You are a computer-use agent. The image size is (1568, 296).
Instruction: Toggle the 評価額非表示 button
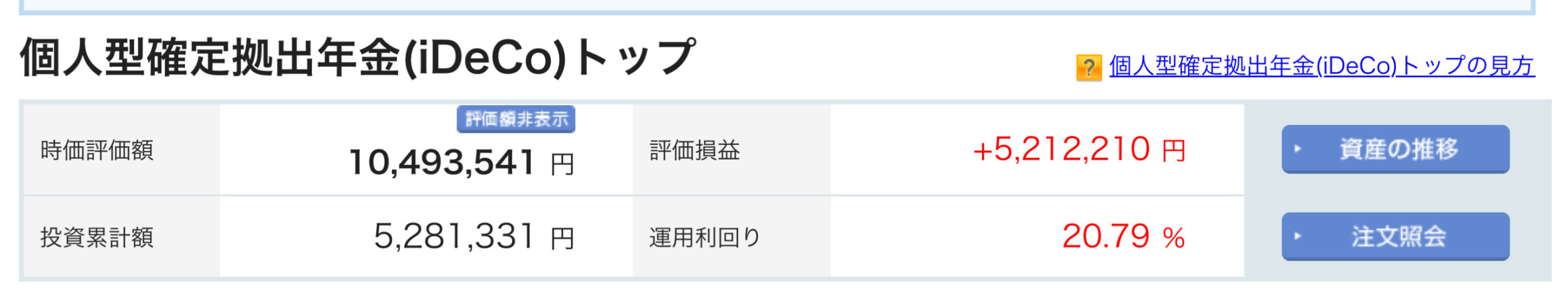(x=516, y=119)
